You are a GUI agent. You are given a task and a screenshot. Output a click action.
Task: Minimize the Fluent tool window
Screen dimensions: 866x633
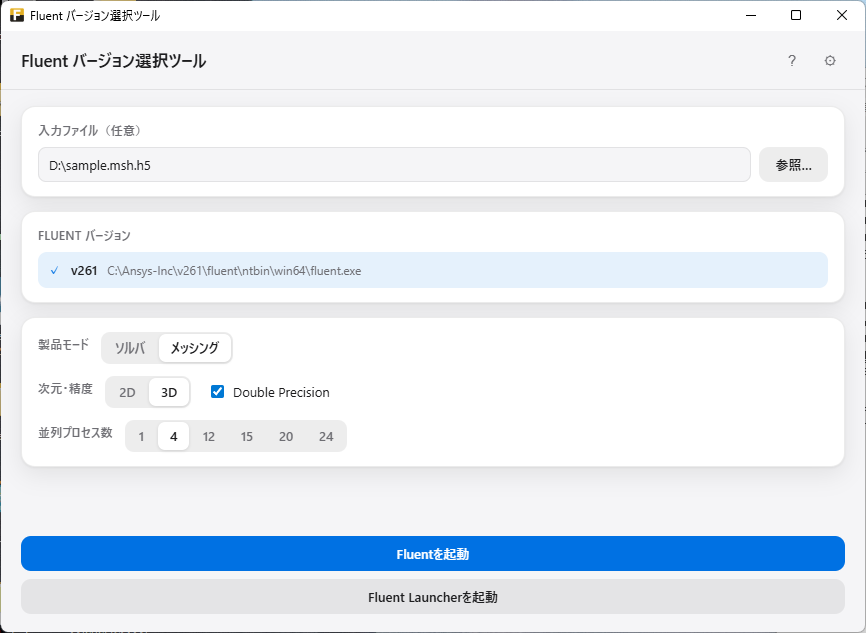751,15
